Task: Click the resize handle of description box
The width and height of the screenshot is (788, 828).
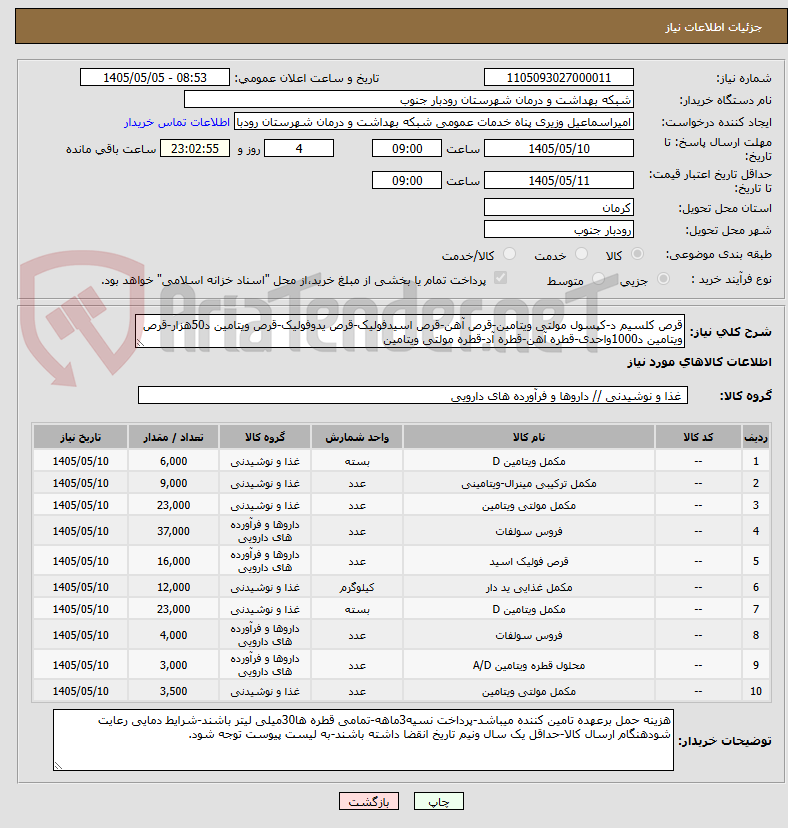Action: coord(140,343)
